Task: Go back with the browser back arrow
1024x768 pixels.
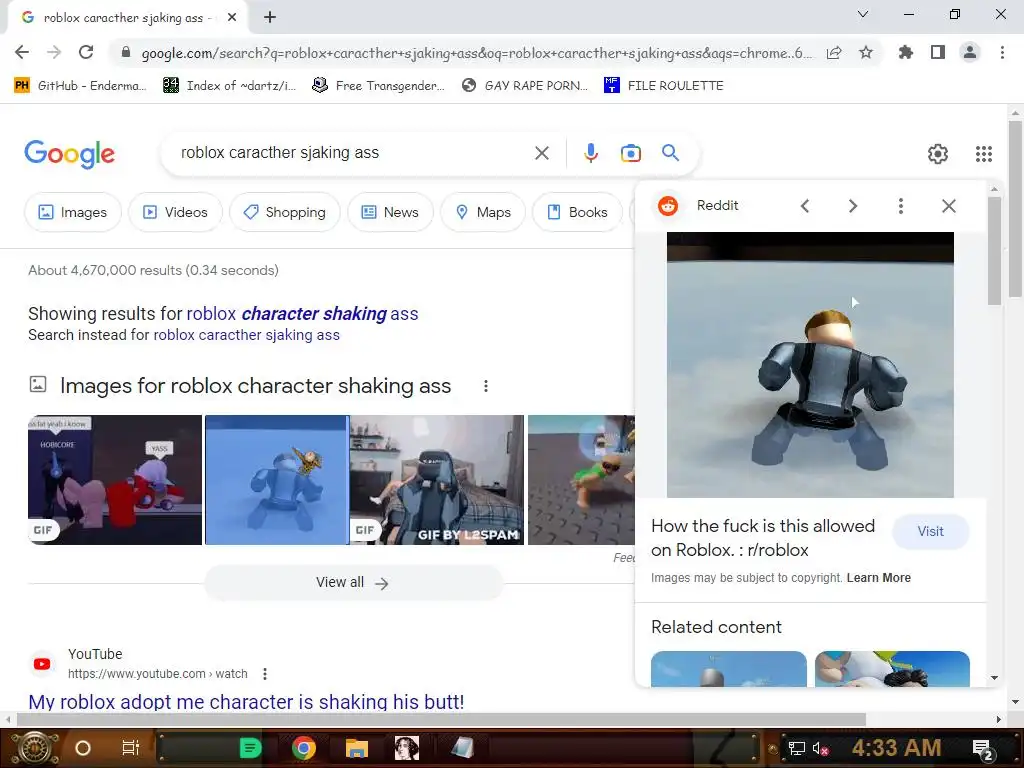Action: [22, 52]
